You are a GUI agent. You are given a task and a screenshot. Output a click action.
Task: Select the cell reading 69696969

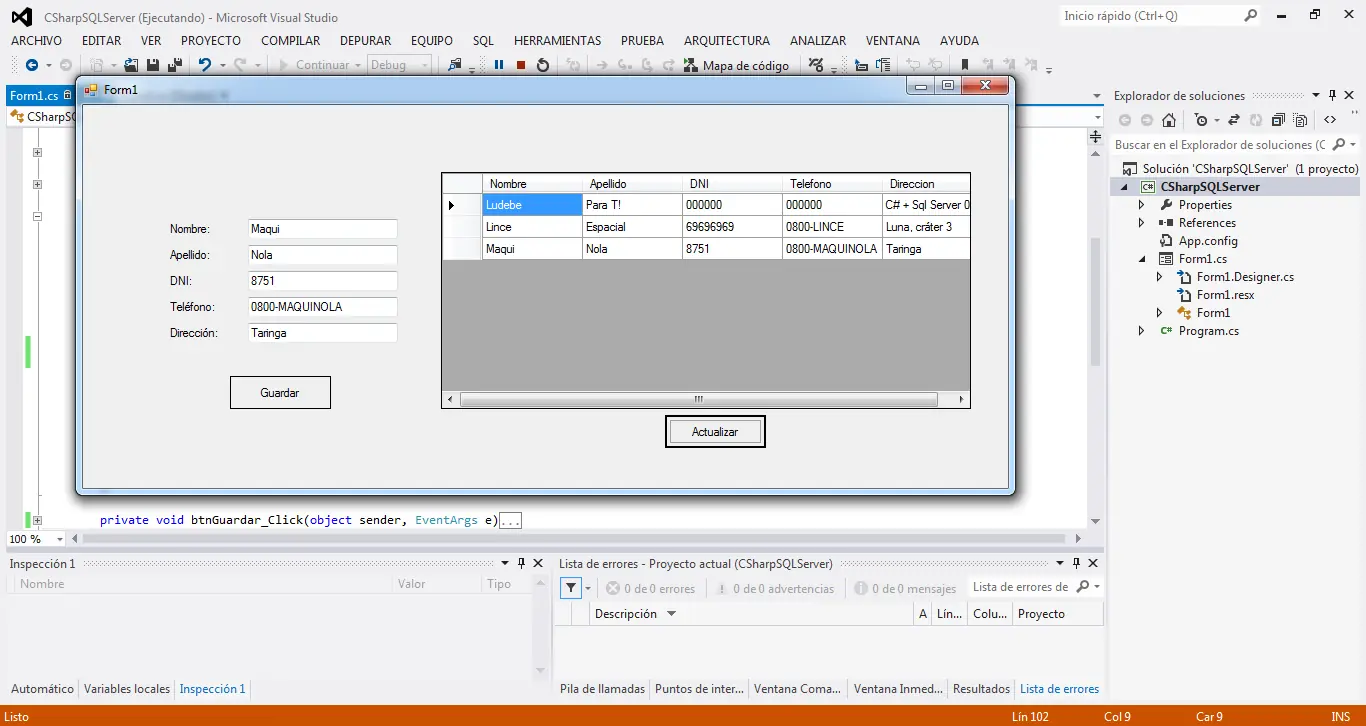[732, 227]
